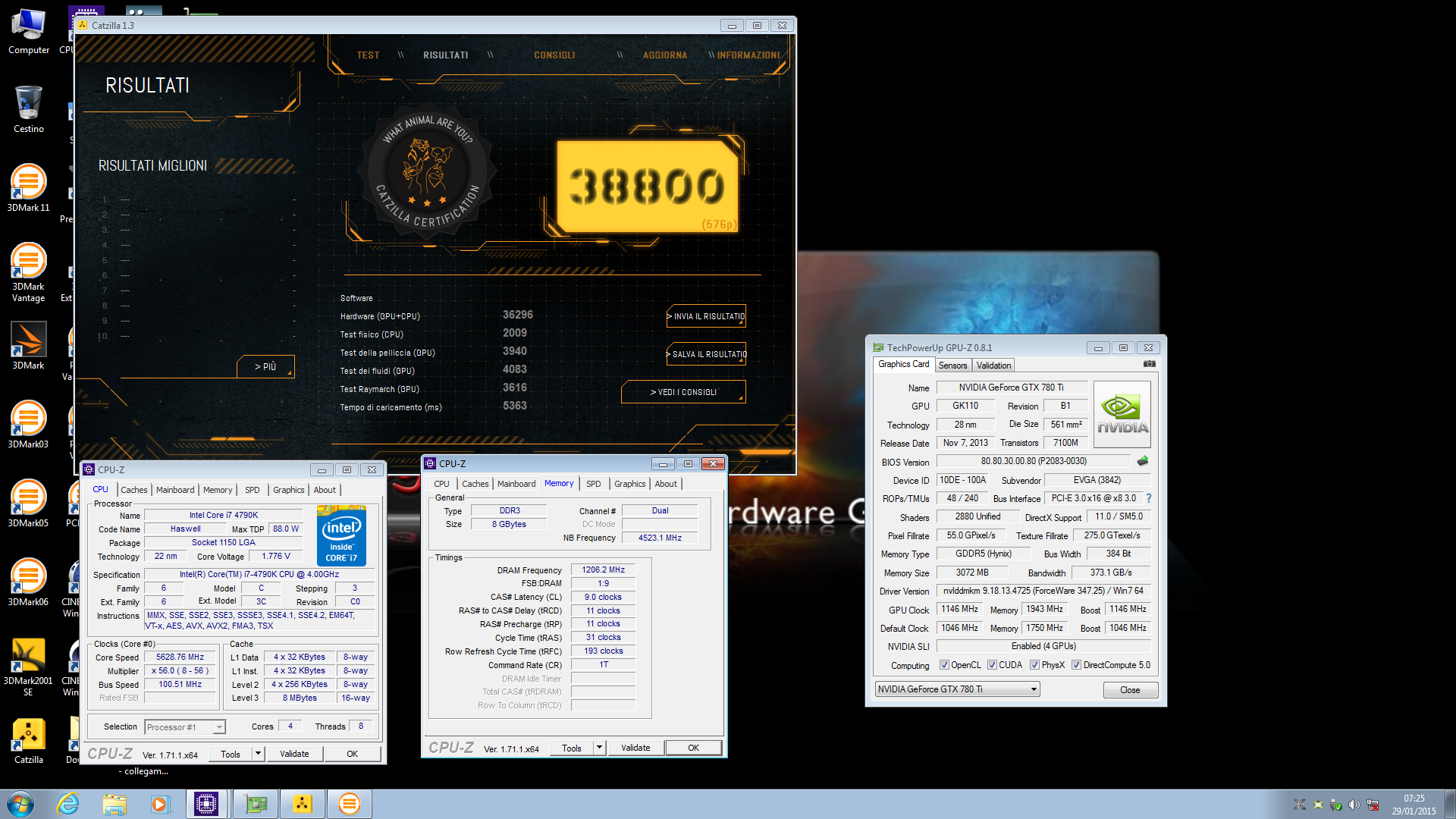Launch 3DMark Vantage desktop shortcut
The image size is (1456, 819).
click(x=28, y=272)
